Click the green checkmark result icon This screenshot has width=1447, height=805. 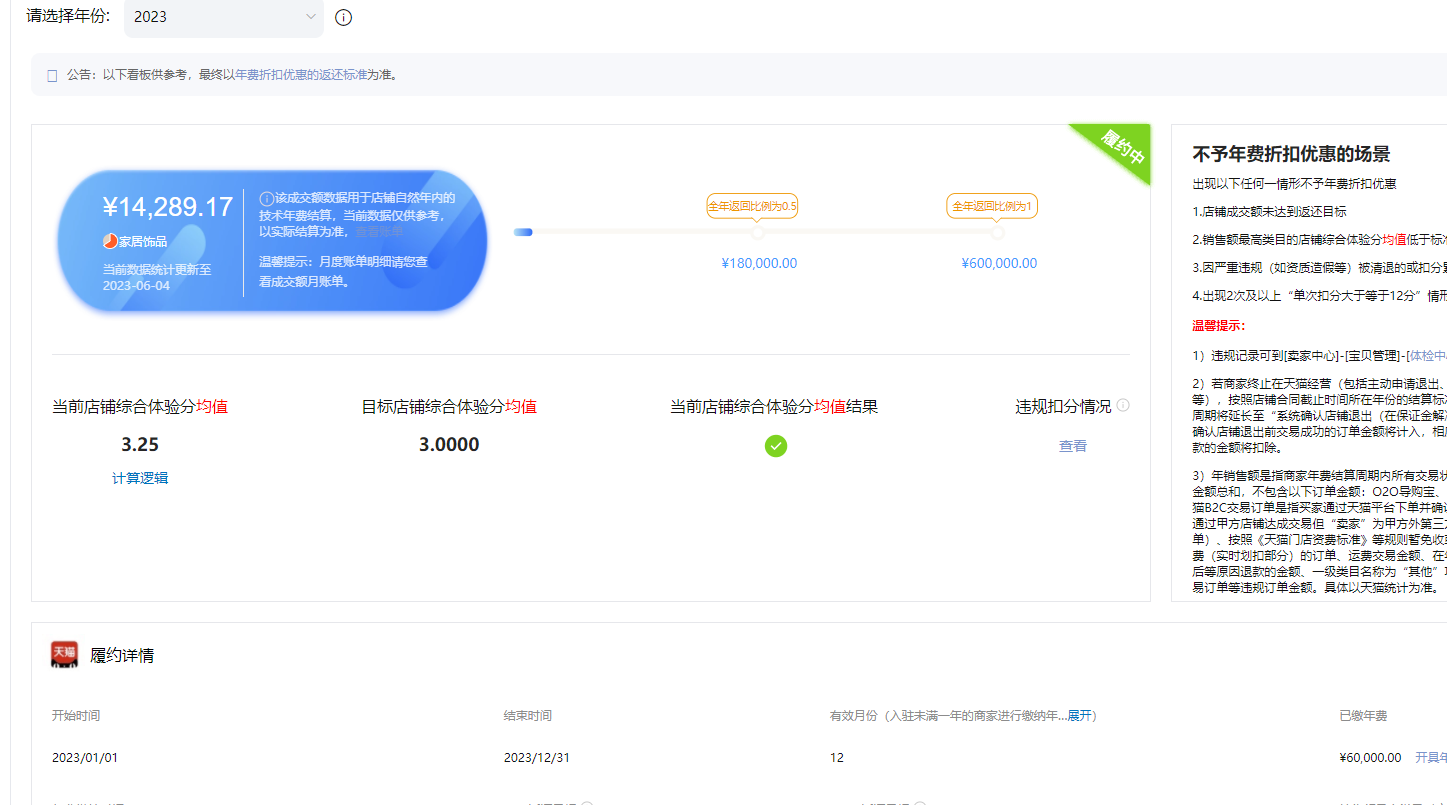[x=776, y=446]
